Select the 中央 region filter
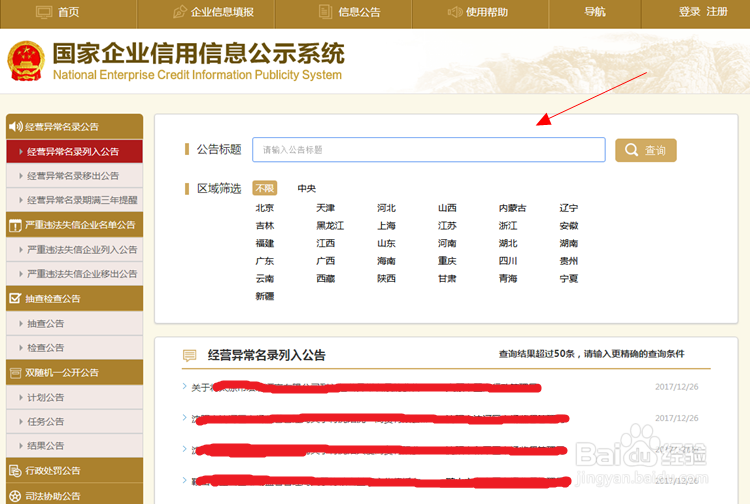Screen dimensions: 750x504 [307, 188]
